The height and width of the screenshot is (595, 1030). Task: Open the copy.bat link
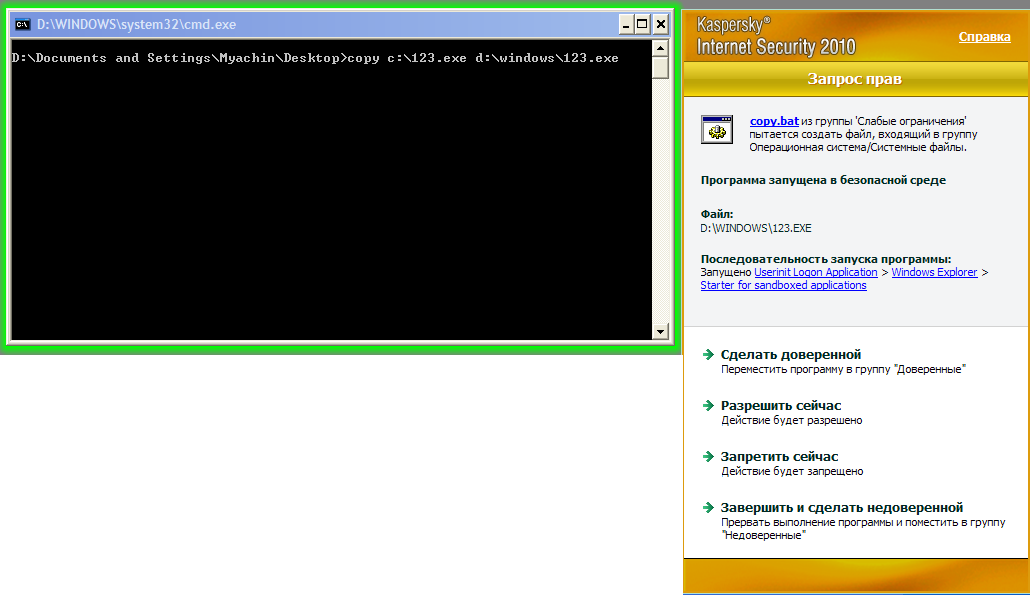coord(774,121)
